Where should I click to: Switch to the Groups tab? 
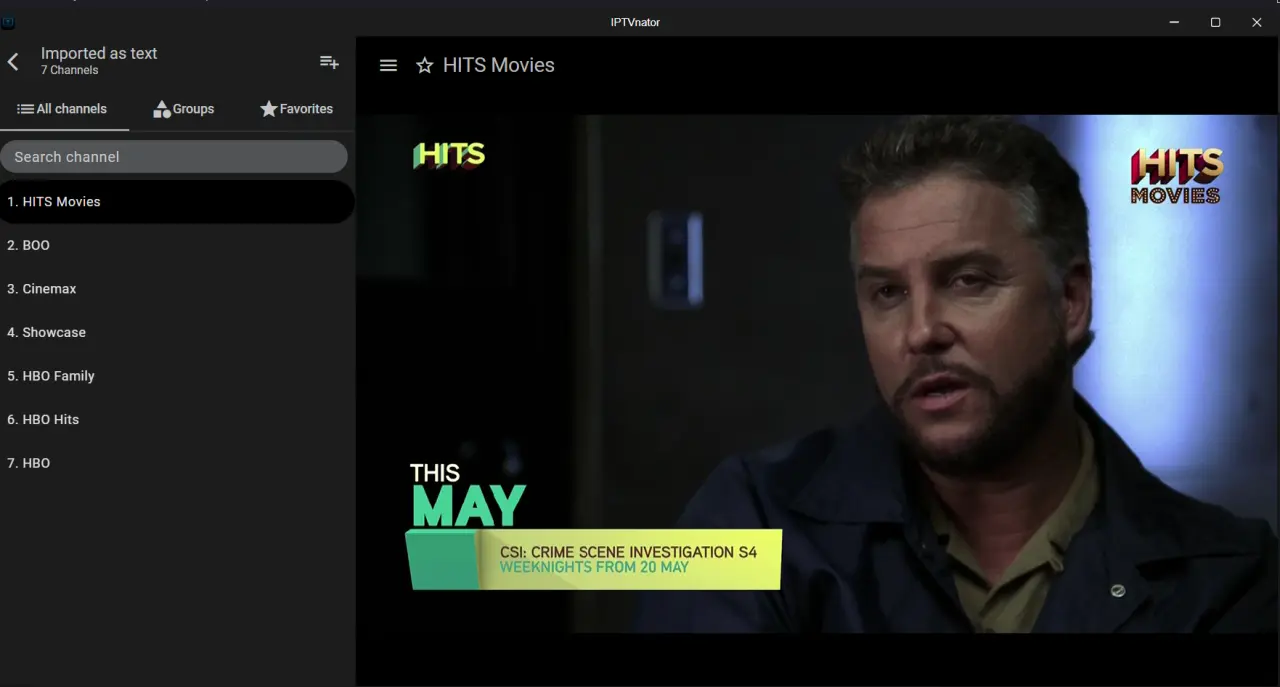(184, 109)
